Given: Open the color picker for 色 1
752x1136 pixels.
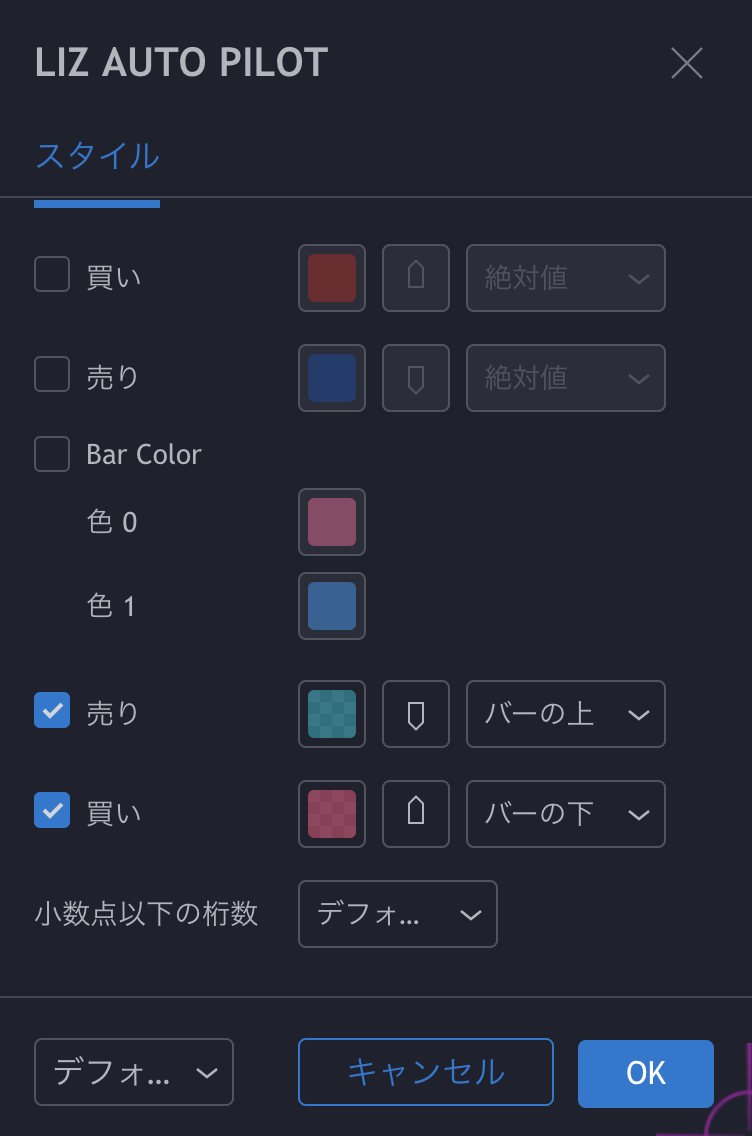Looking at the screenshot, I should 331,606.
